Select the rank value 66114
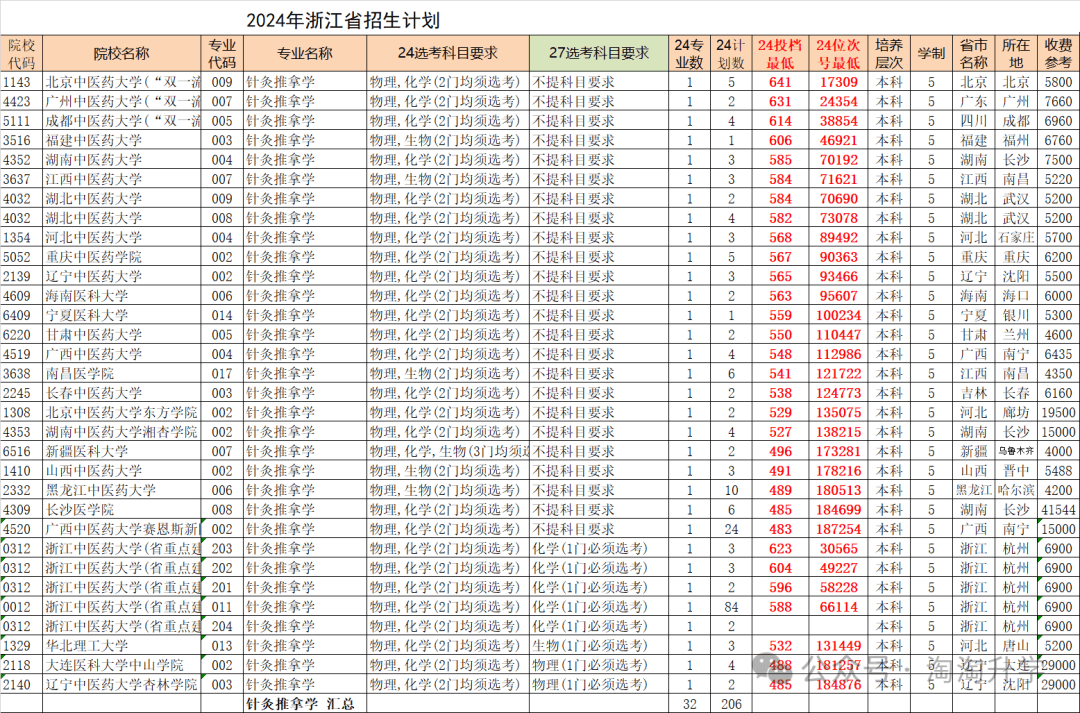Viewport: 1080px width, 713px height. (838, 607)
